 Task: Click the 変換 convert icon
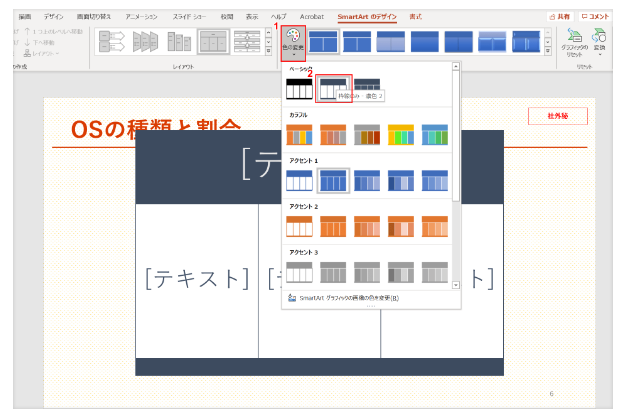[600, 37]
